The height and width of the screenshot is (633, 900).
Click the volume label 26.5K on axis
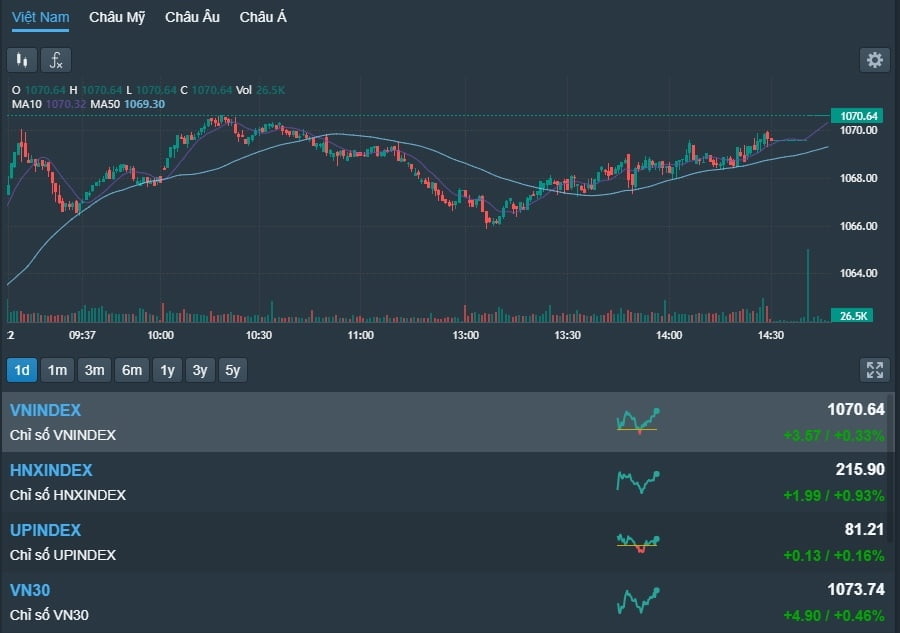tap(852, 316)
